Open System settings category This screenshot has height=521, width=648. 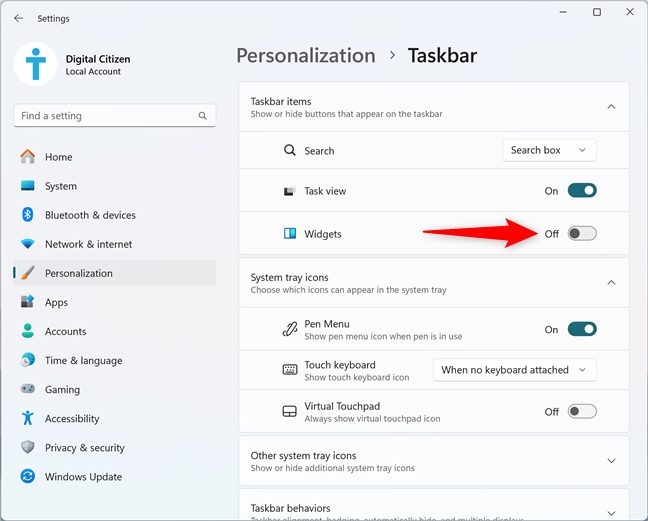tap(114, 186)
